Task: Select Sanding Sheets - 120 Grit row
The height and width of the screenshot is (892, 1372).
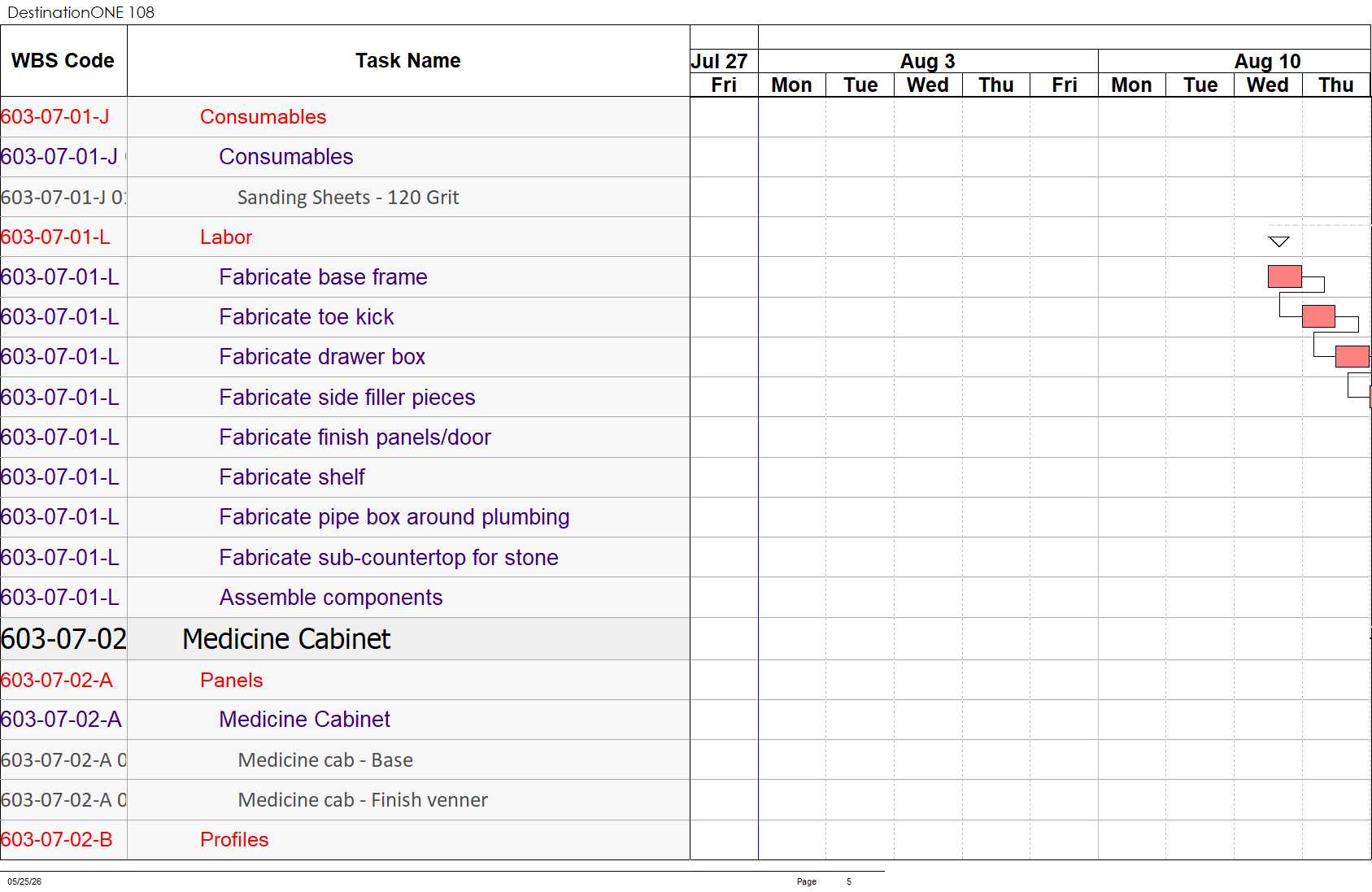Action: pos(345,198)
